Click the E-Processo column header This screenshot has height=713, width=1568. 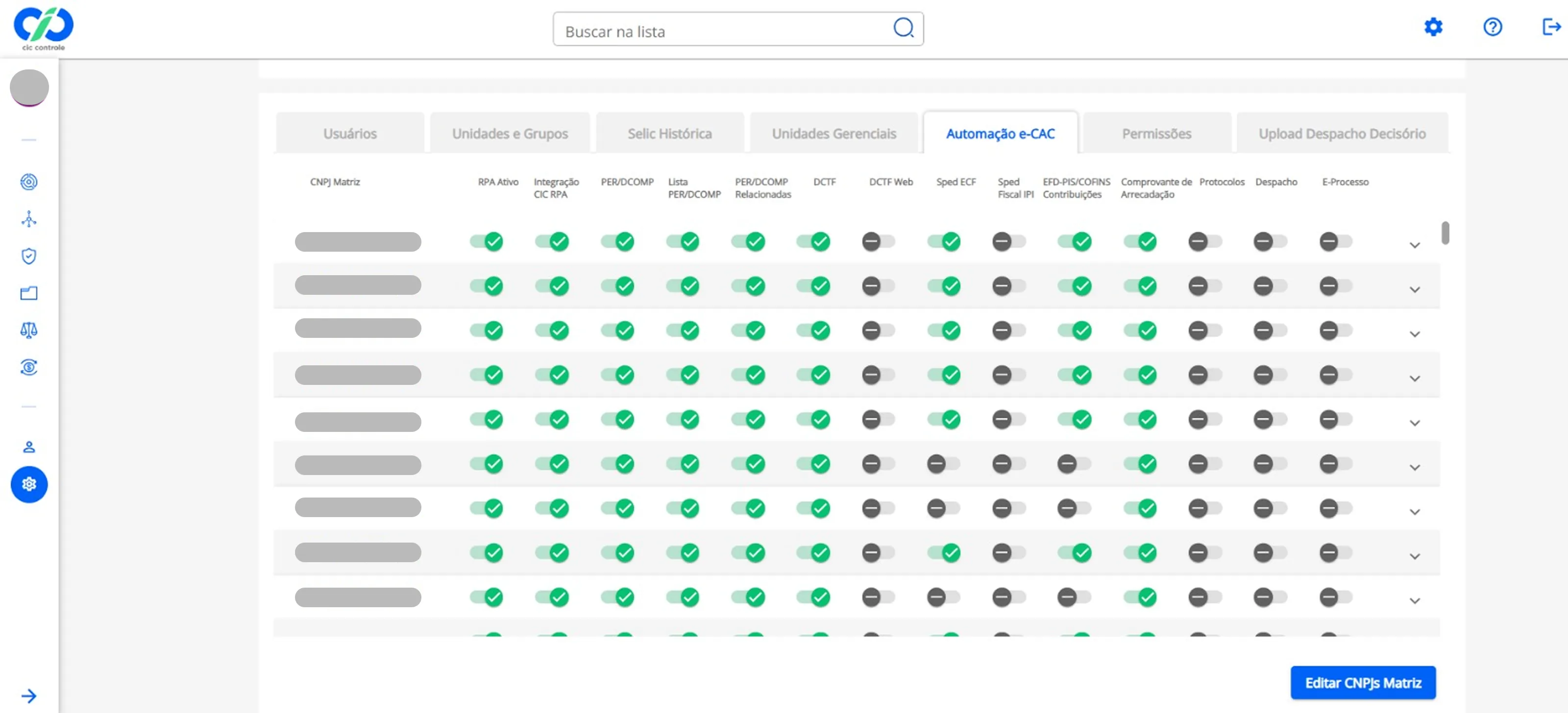(x=1345, y=182)
